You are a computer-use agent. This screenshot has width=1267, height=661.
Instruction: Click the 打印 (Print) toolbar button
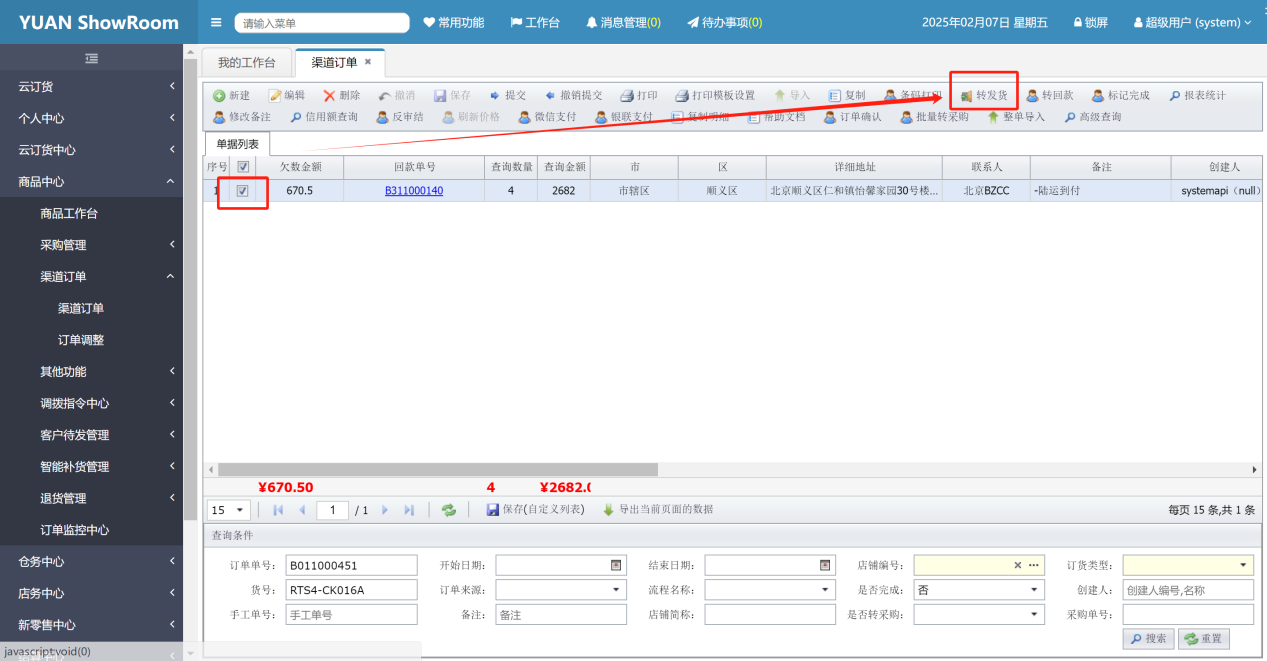pyautogui.click(x=638, y=95)
